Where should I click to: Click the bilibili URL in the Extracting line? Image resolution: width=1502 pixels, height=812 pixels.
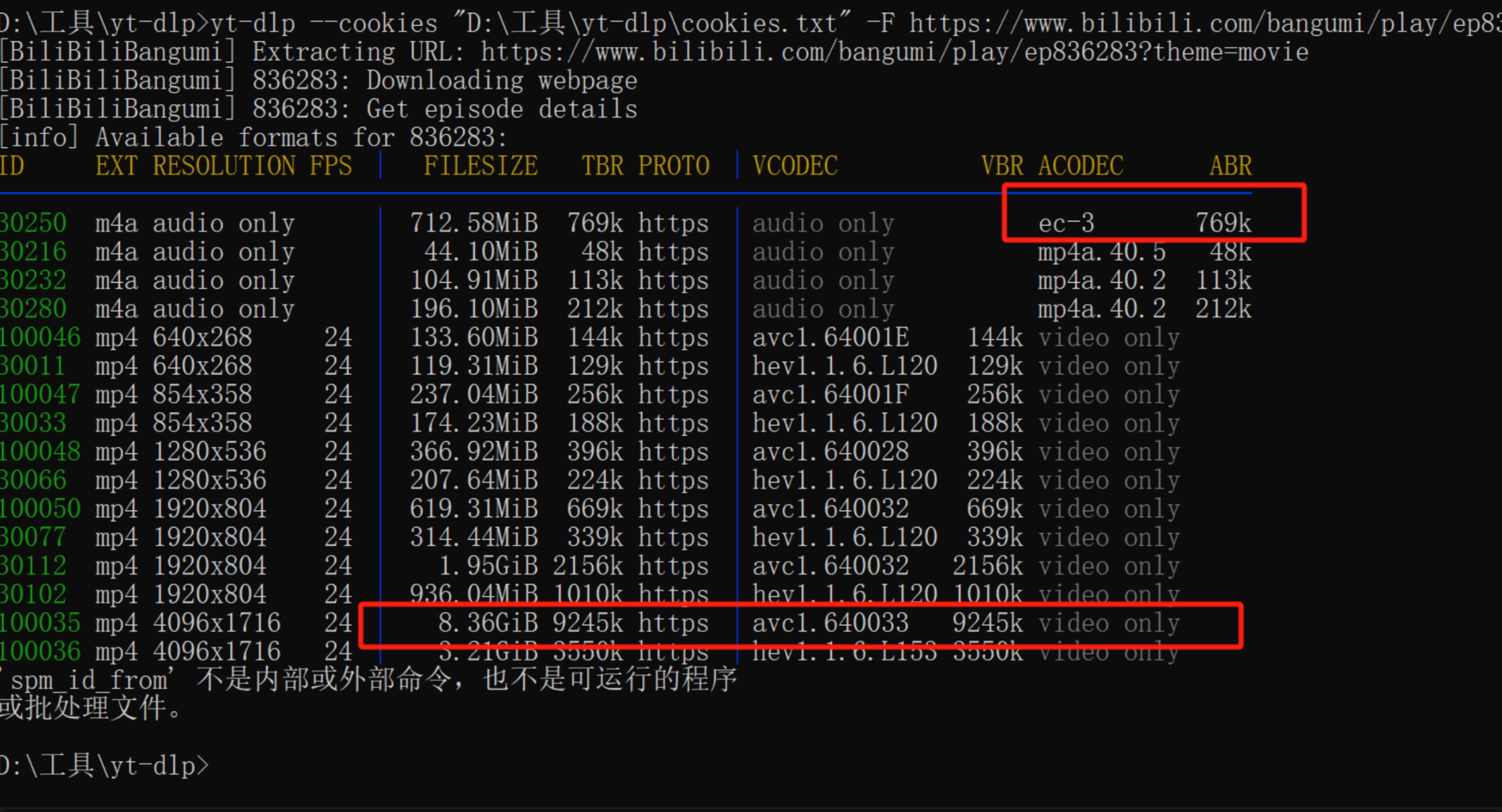[x=894, y=52]
